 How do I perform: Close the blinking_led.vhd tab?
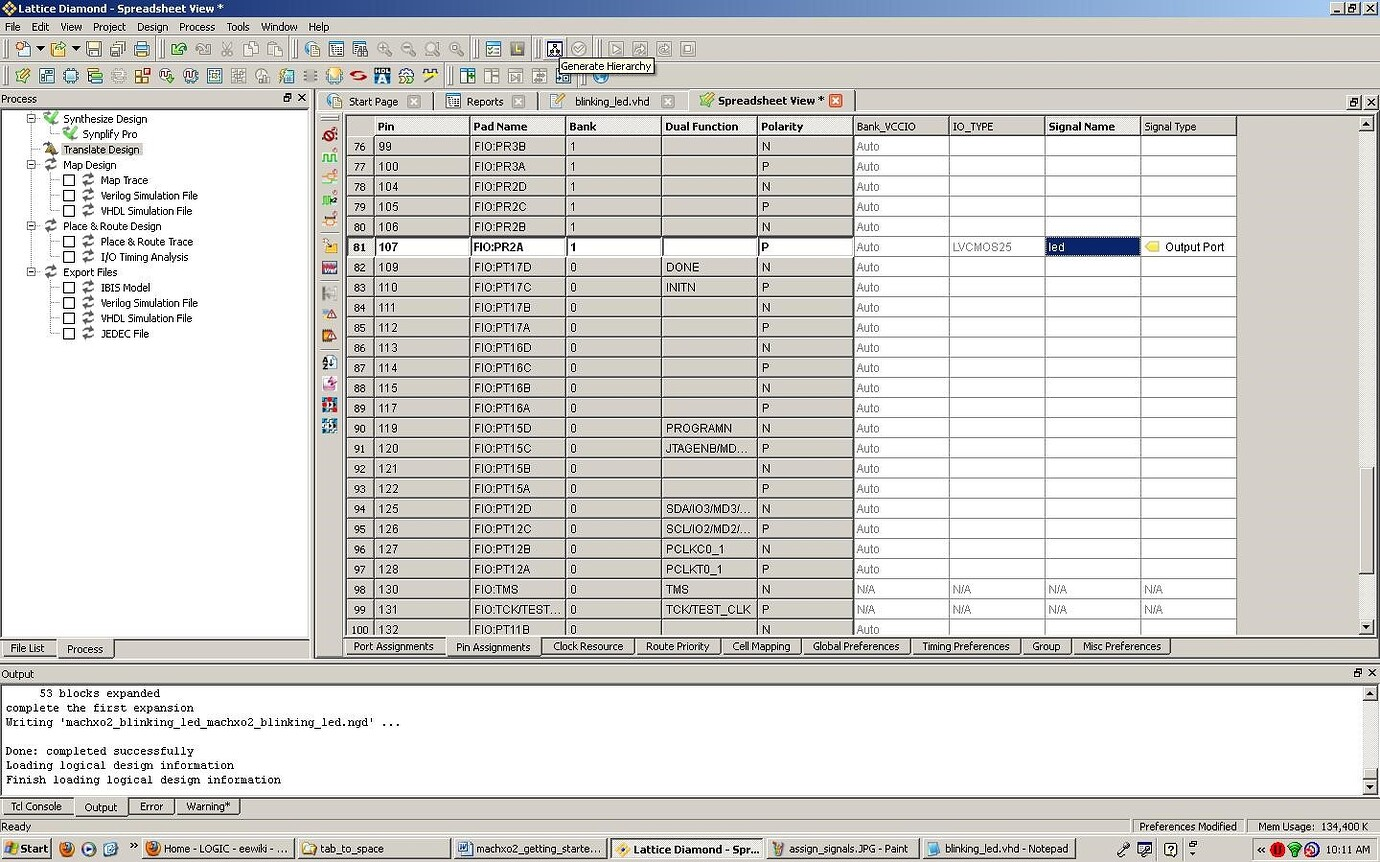(668, 101)
